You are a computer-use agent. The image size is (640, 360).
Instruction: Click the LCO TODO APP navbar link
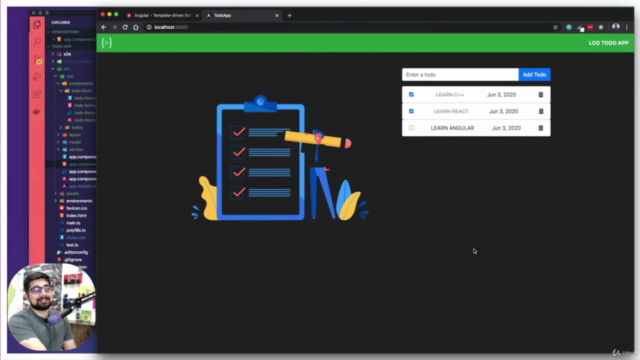tap(608, 43)
